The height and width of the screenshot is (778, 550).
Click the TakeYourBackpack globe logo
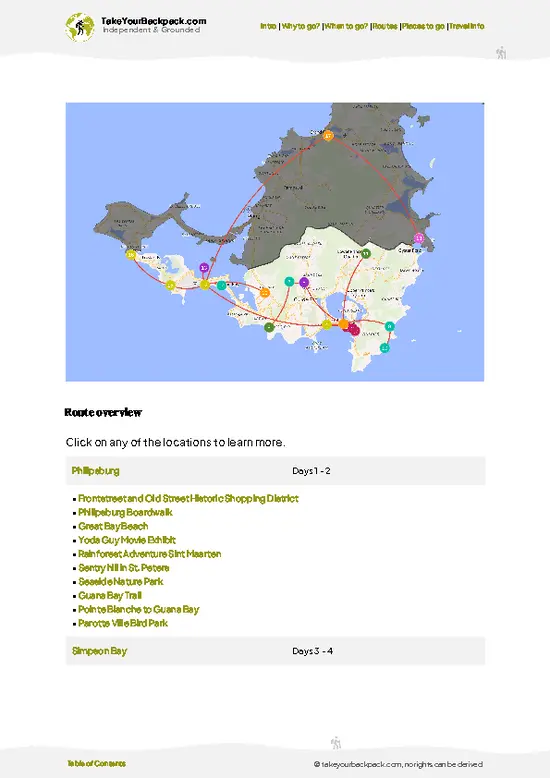tap(79, 27)
